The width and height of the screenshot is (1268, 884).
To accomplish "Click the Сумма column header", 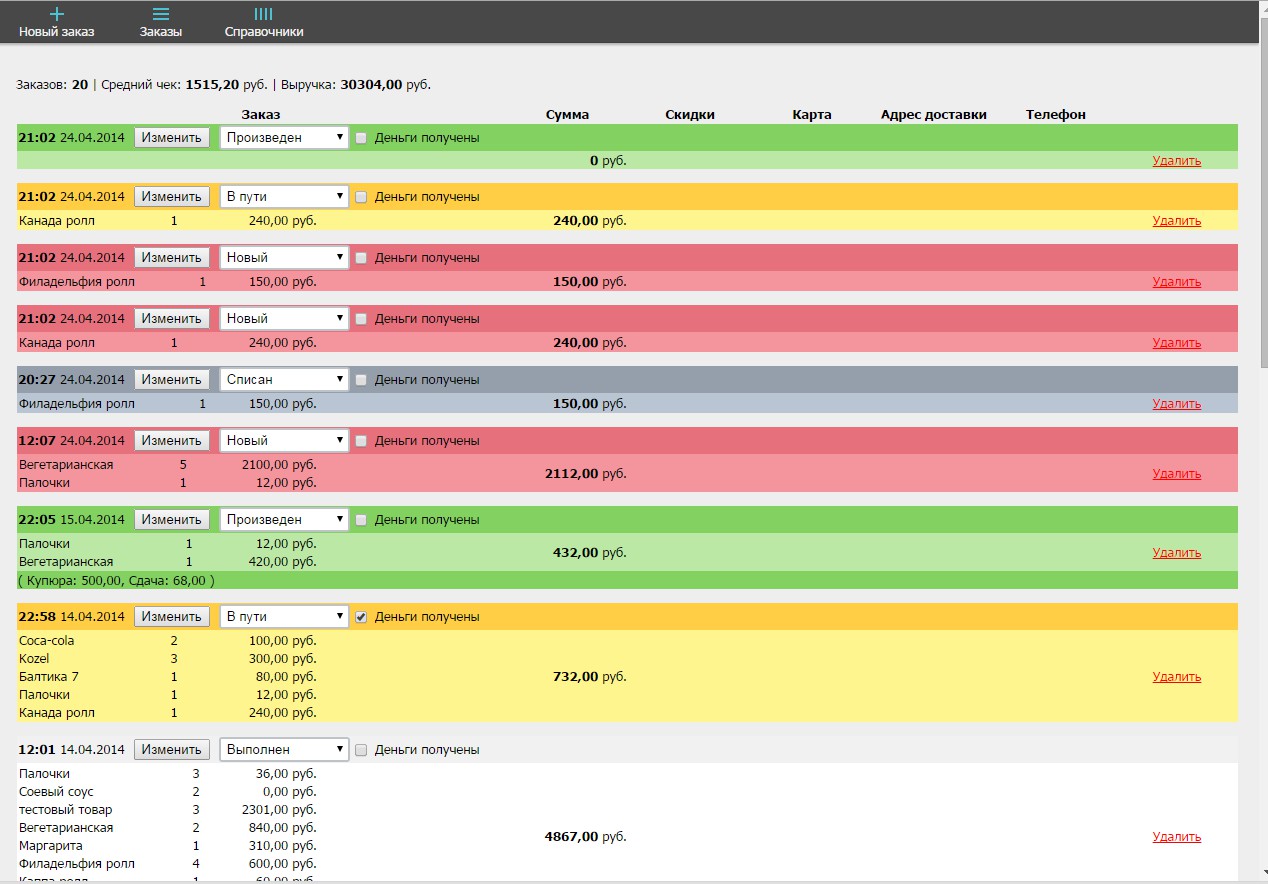I will (567, 115).
